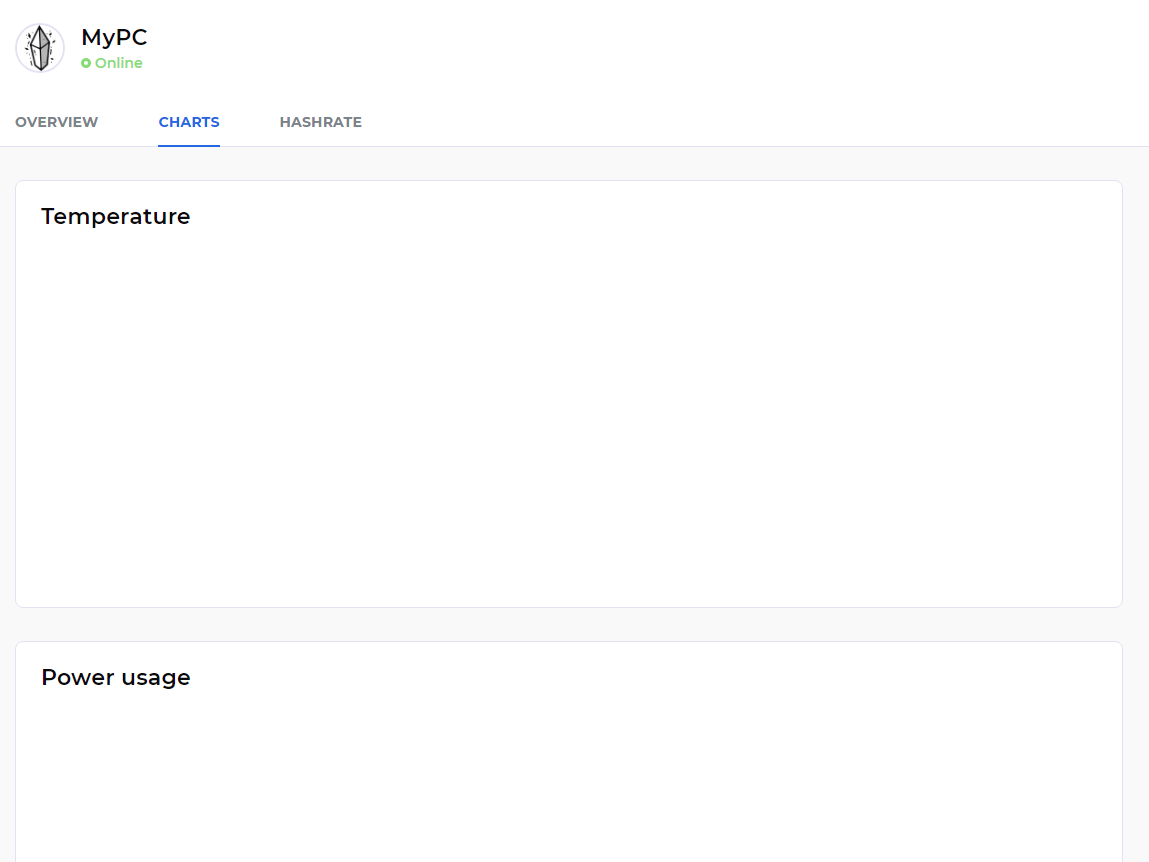Click the blue underline beneath Charts tab

click(x=189, y=145)
